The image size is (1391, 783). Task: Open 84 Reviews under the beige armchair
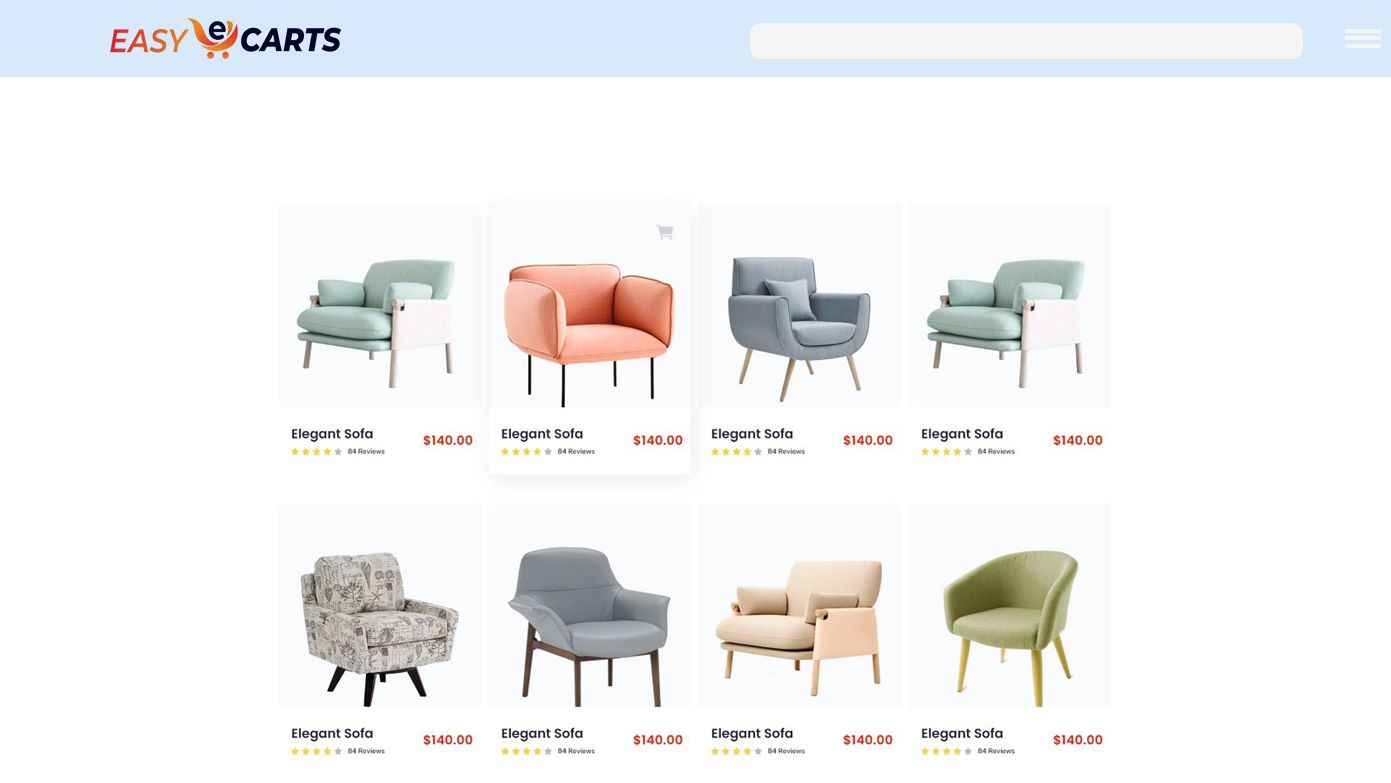click(786, 751)
